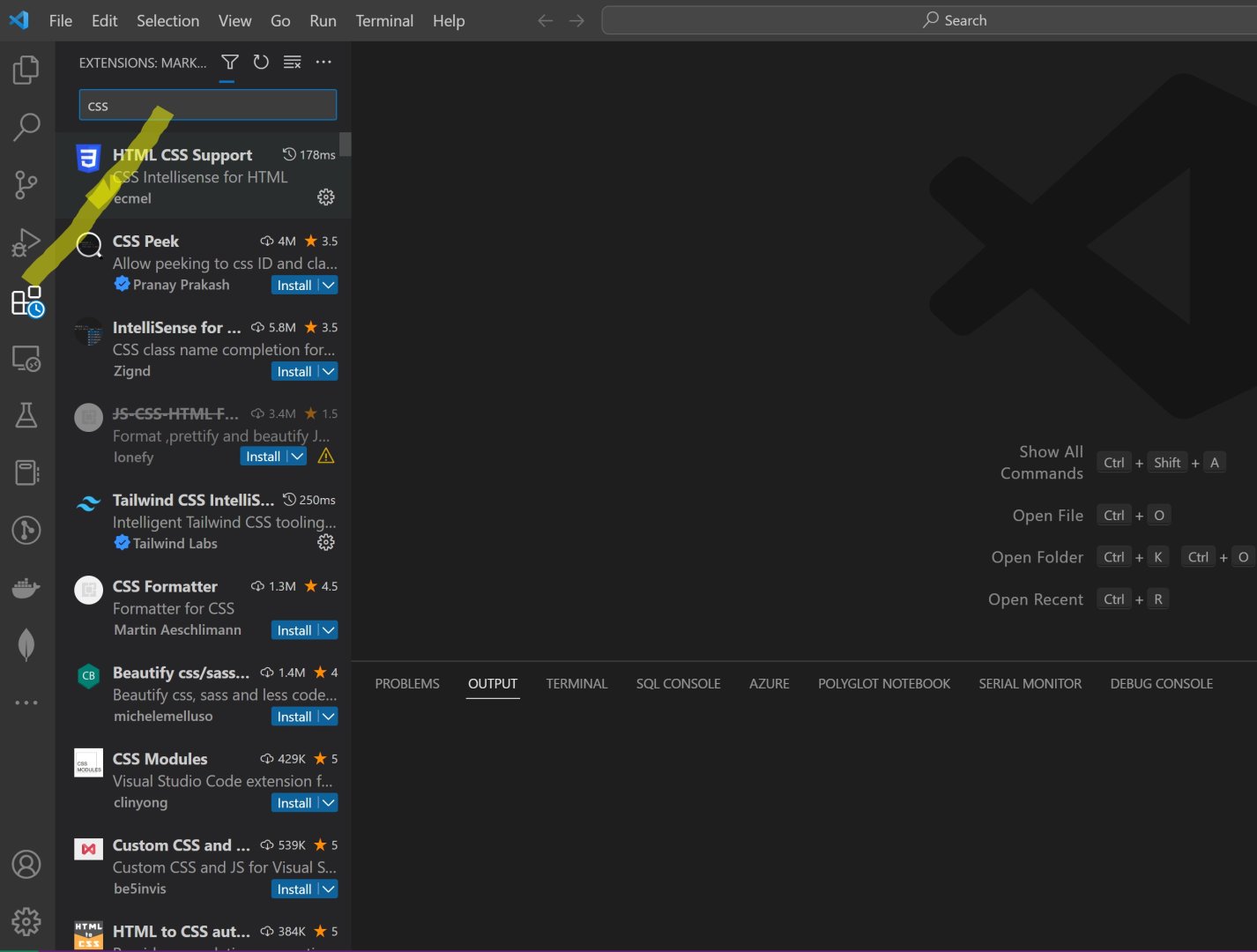The image size is (1257, 952).
Task: Open Extensions panel more actions menu
Action: pyautogui.click(x=324, y=62)
